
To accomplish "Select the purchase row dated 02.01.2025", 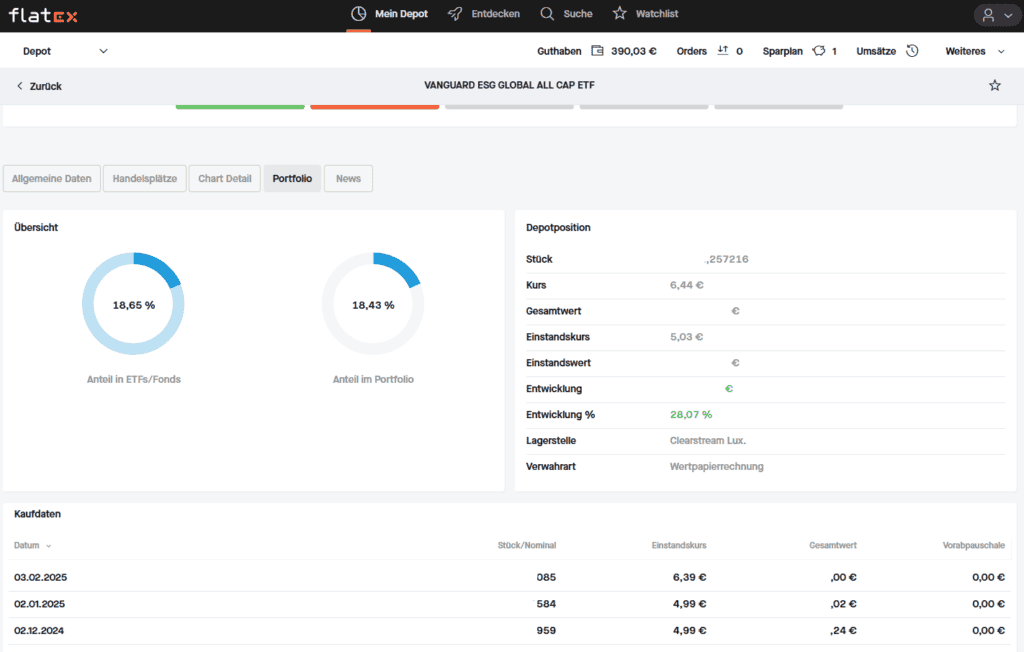I will coord(509,604).
